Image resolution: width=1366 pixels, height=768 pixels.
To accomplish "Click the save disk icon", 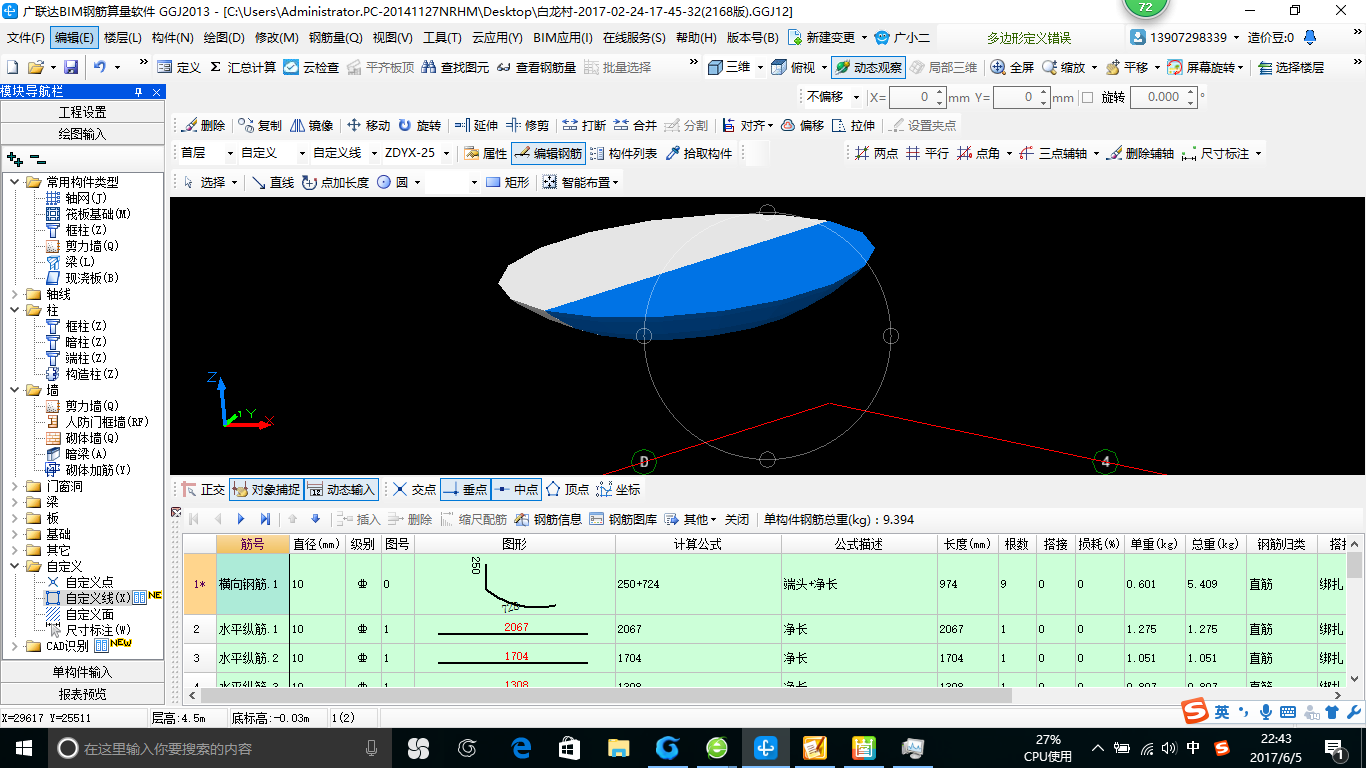I will click(71, 67).
